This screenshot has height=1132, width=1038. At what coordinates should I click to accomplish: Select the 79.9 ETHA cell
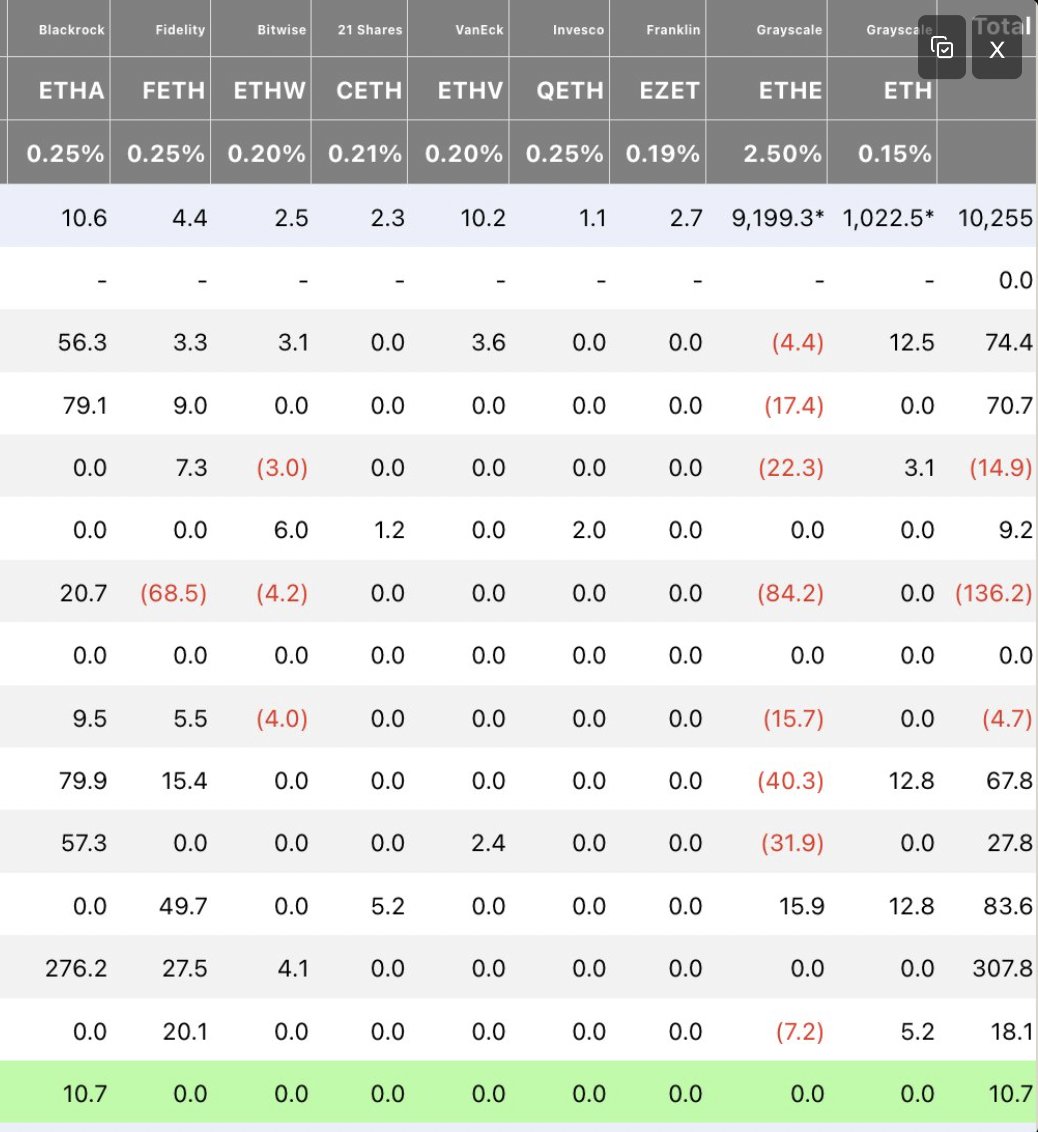point(83,780)
